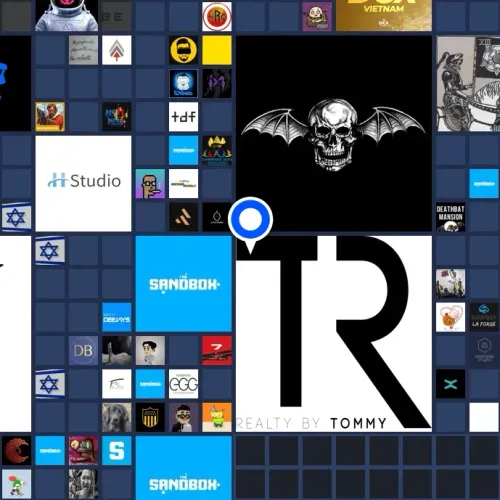Open the orange cartoon character tile

pyautogui.click(x=217, y=417)
